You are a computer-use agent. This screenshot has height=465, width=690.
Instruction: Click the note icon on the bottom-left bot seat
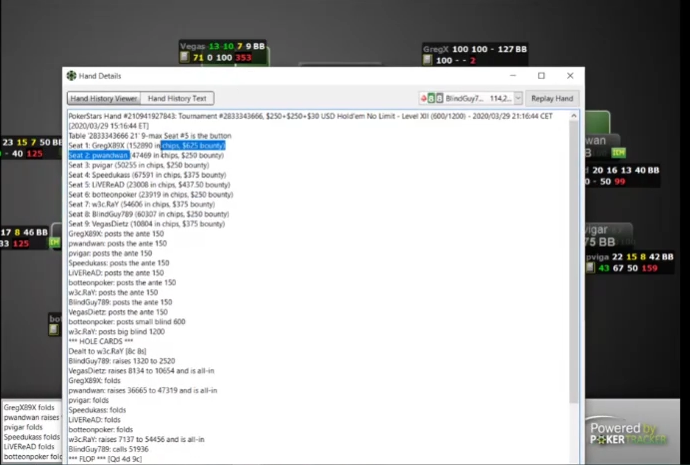(54, 329)
